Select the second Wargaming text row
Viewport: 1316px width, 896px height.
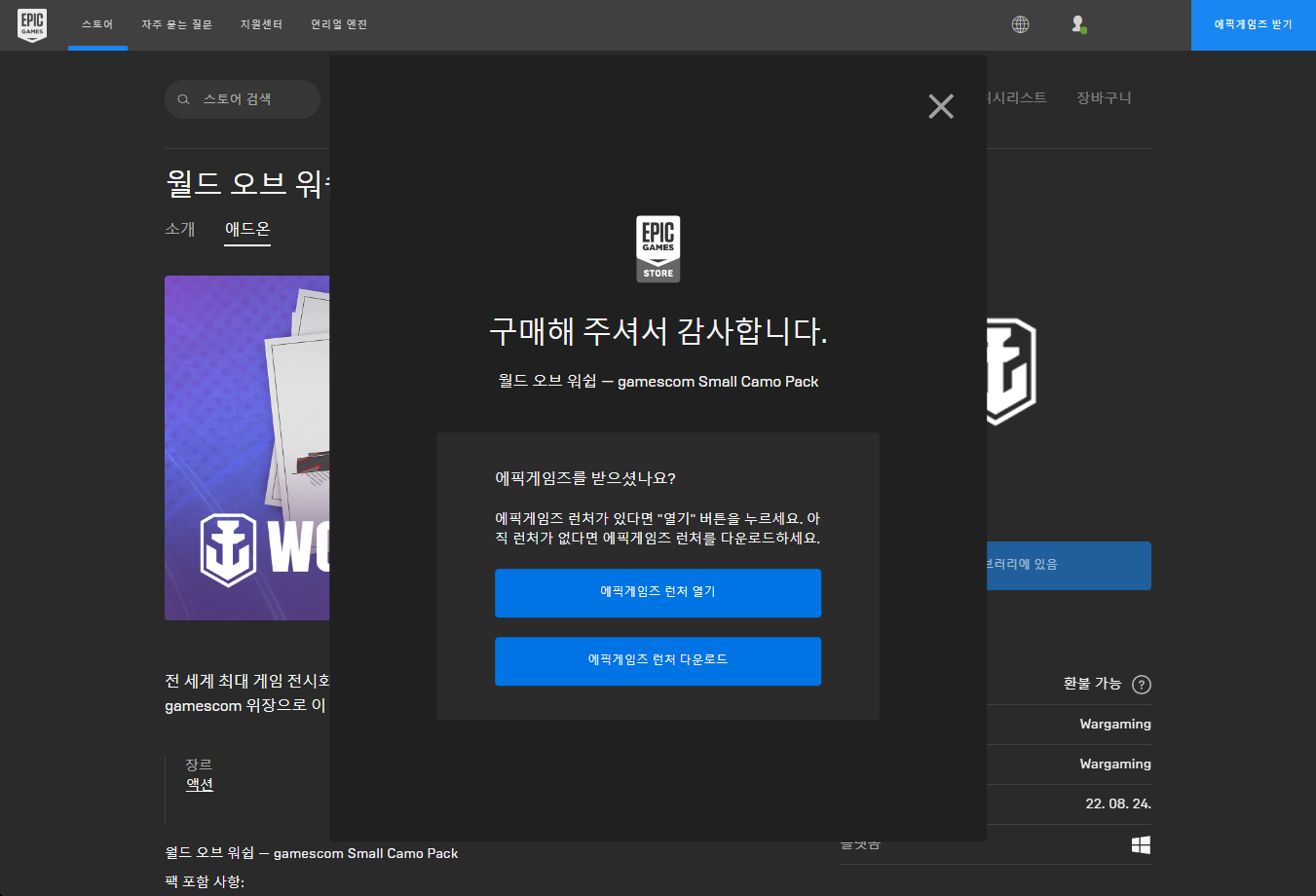(x=1115, y=764)
